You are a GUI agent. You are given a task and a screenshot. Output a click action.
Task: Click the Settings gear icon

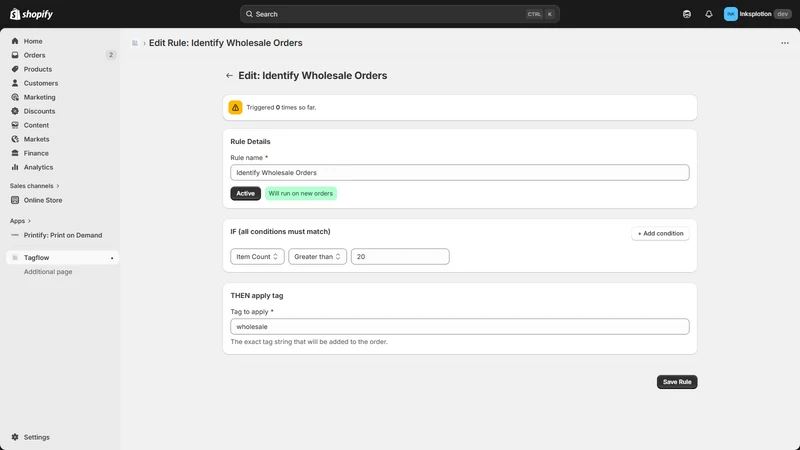tap(15, 437)
